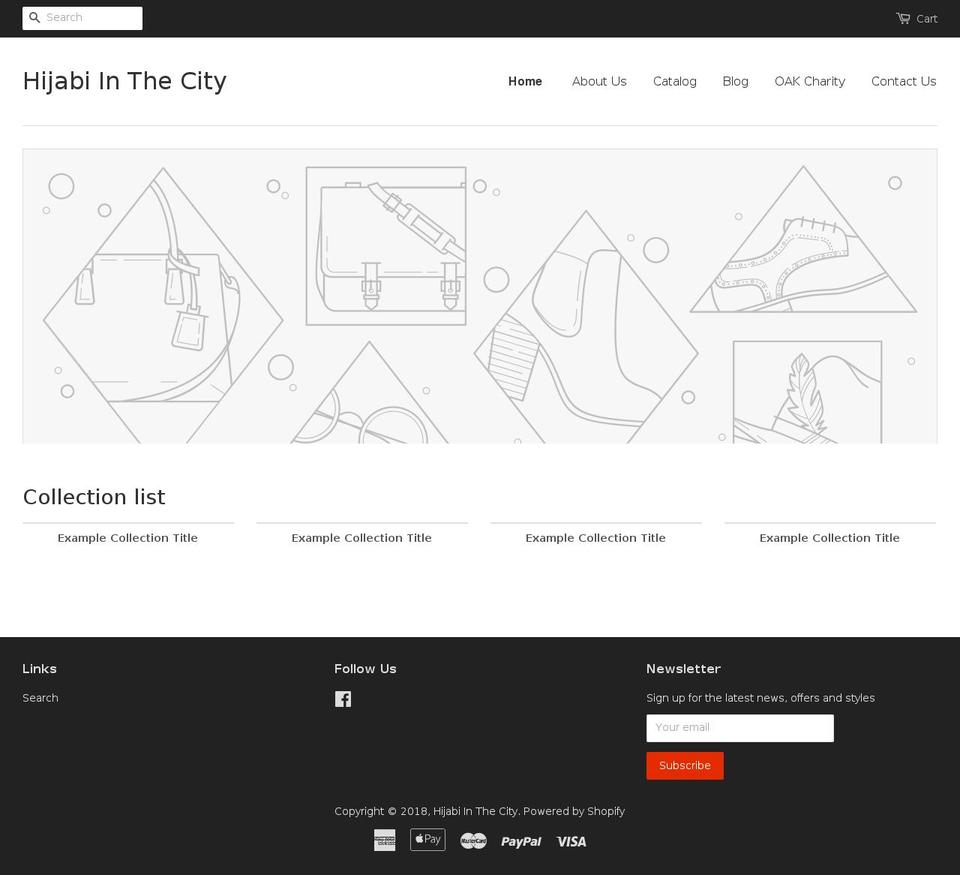Open the second Example Collection Title
The width and height of the screenshot is (960, 875).
click(361, 538)
